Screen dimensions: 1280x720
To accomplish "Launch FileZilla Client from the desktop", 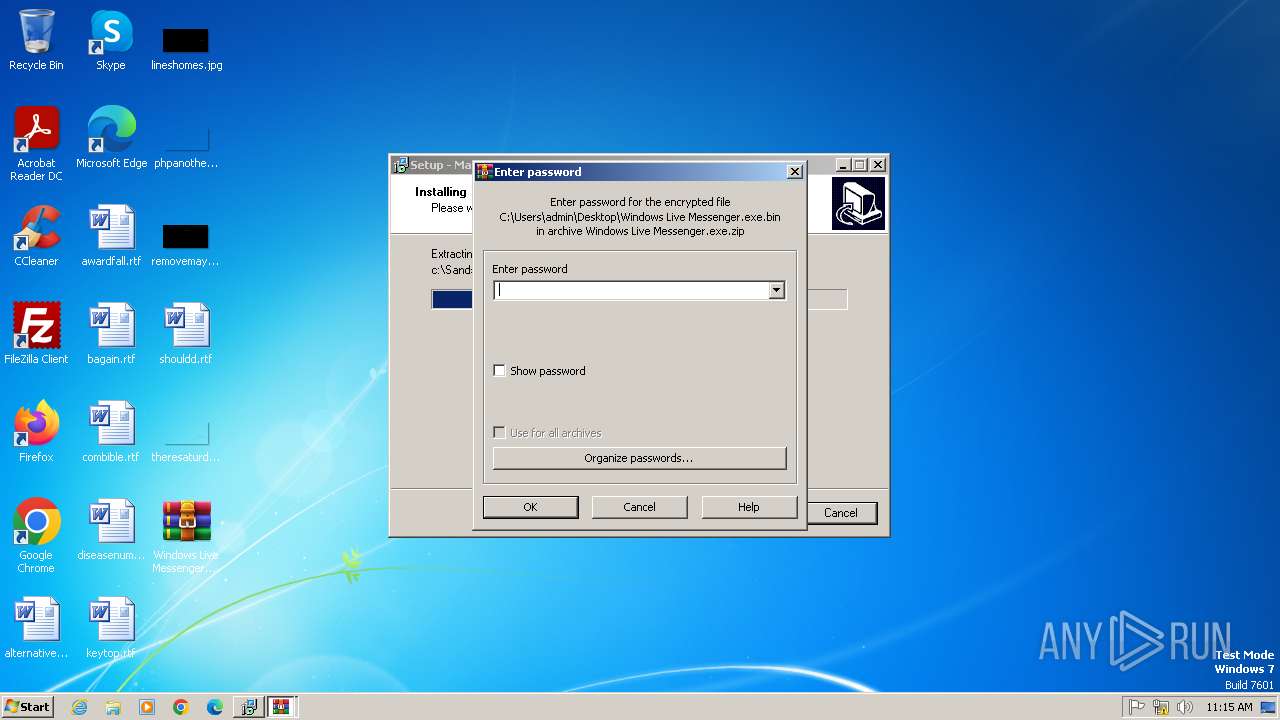I will click(x=36, y=334).
